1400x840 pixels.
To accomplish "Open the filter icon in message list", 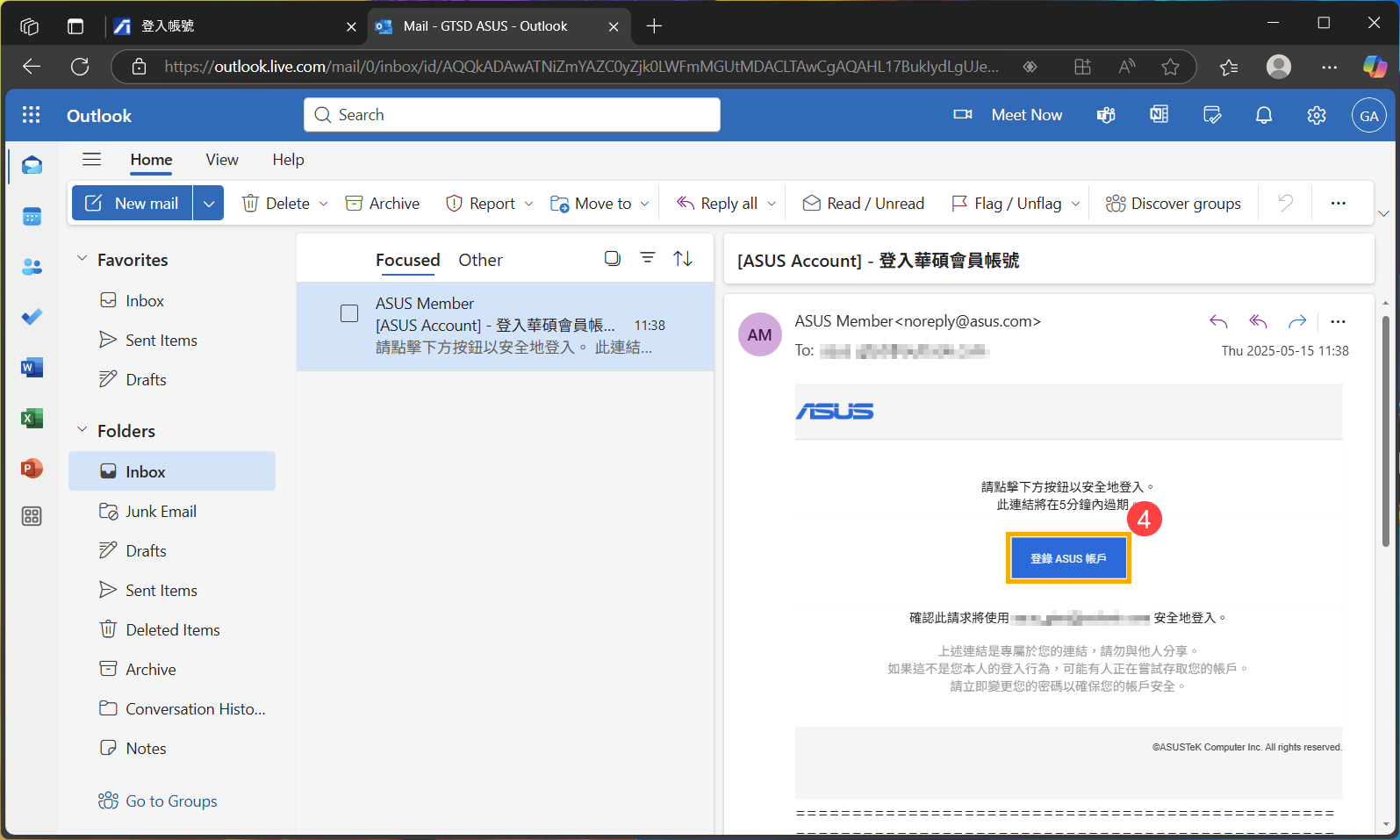I will [648, 258].
